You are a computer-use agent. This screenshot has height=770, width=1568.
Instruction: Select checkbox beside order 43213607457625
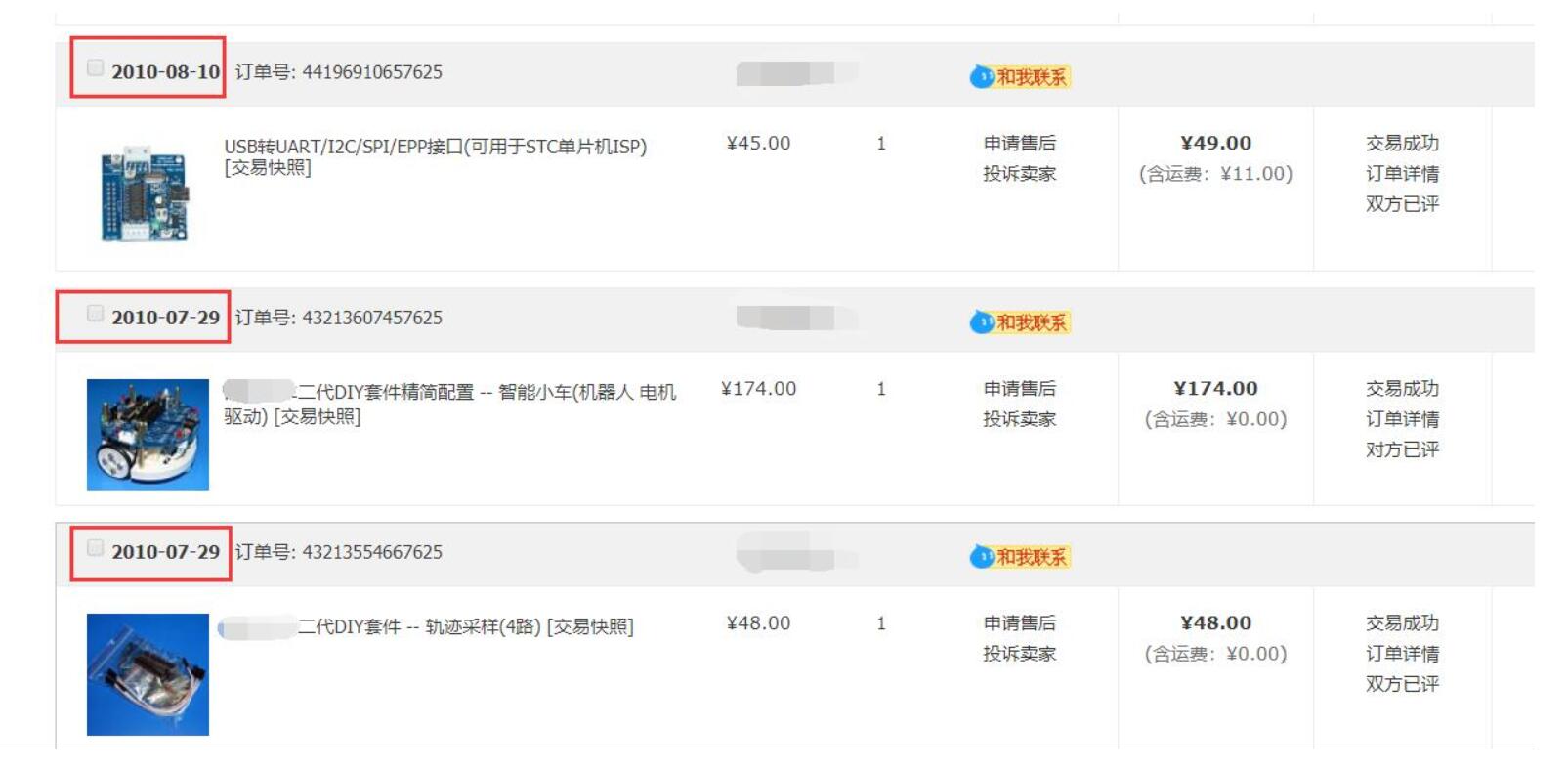(x=95, y=313)
